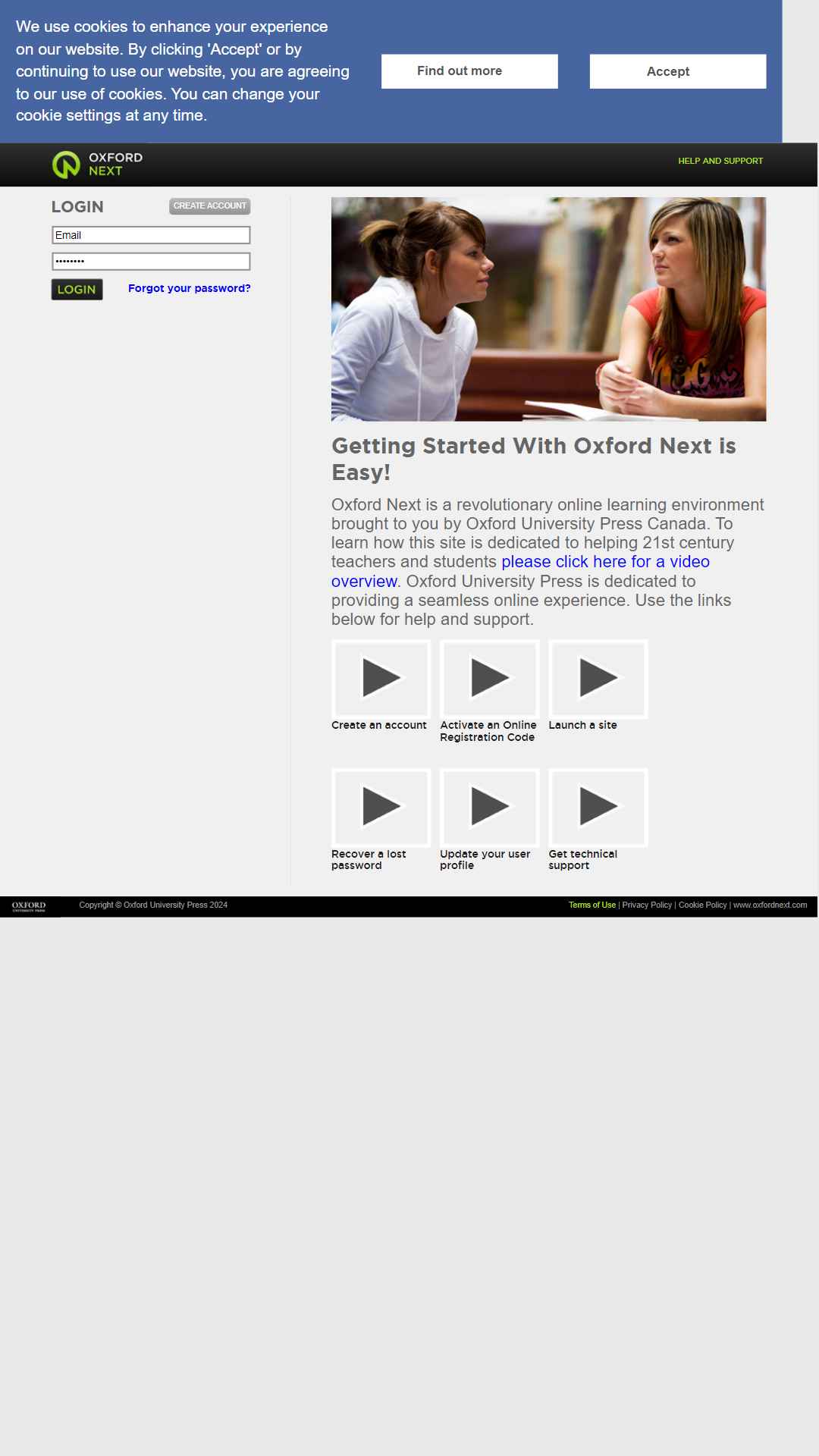819x1456 pixels.
Task: Click the Oxford Next logo
Action: click(97, 164)
